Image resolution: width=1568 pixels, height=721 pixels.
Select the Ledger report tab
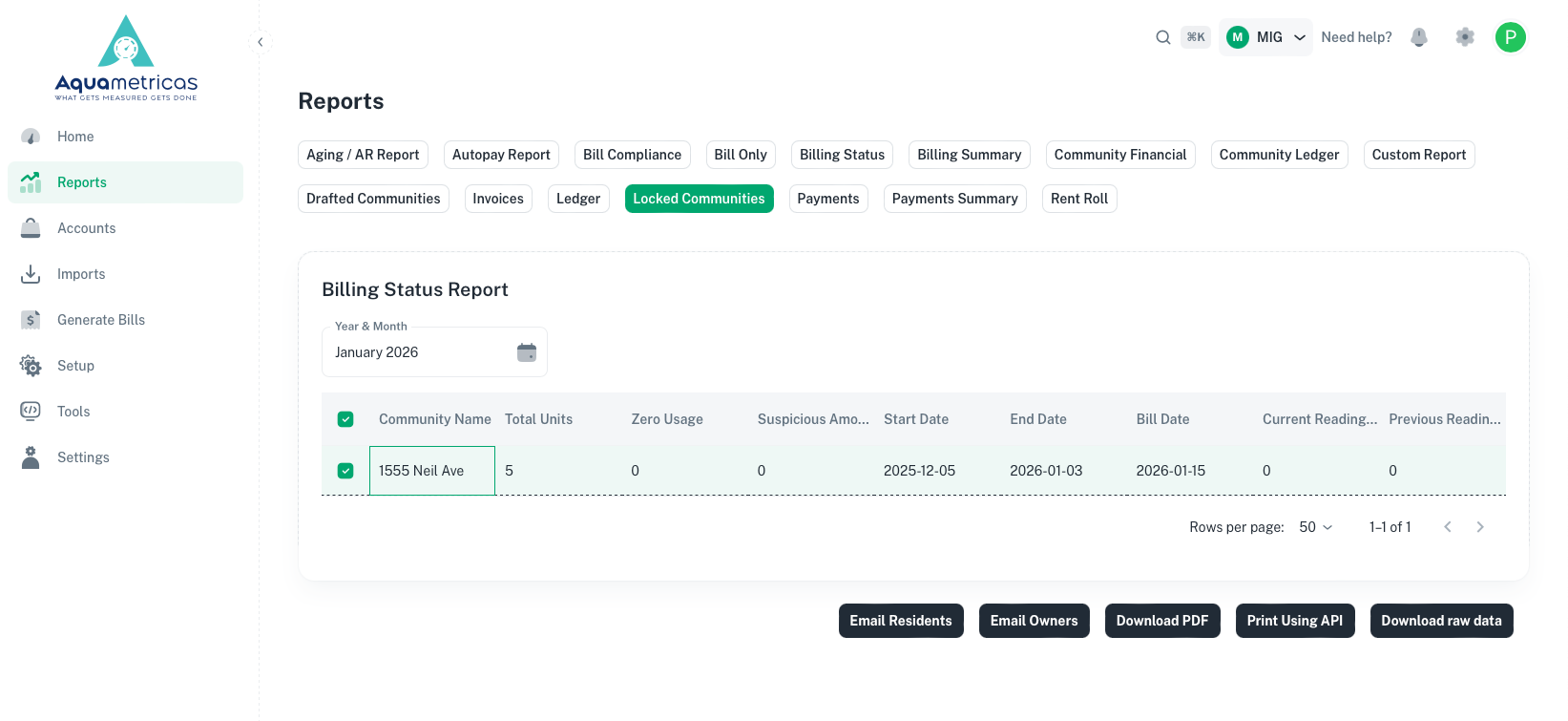pos(578,199)
